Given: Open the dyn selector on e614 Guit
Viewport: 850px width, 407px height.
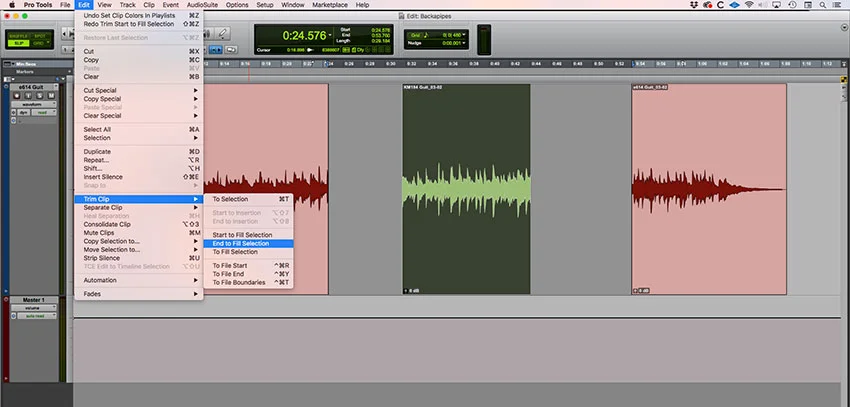Looking at the screenshot, I should click(25, 112).
